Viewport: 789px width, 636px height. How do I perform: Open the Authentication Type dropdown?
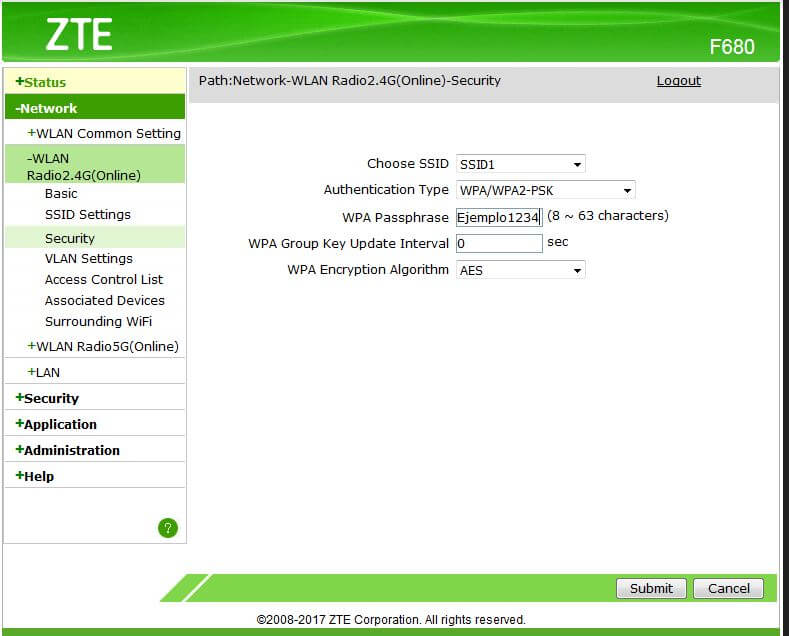pos(545,190)
